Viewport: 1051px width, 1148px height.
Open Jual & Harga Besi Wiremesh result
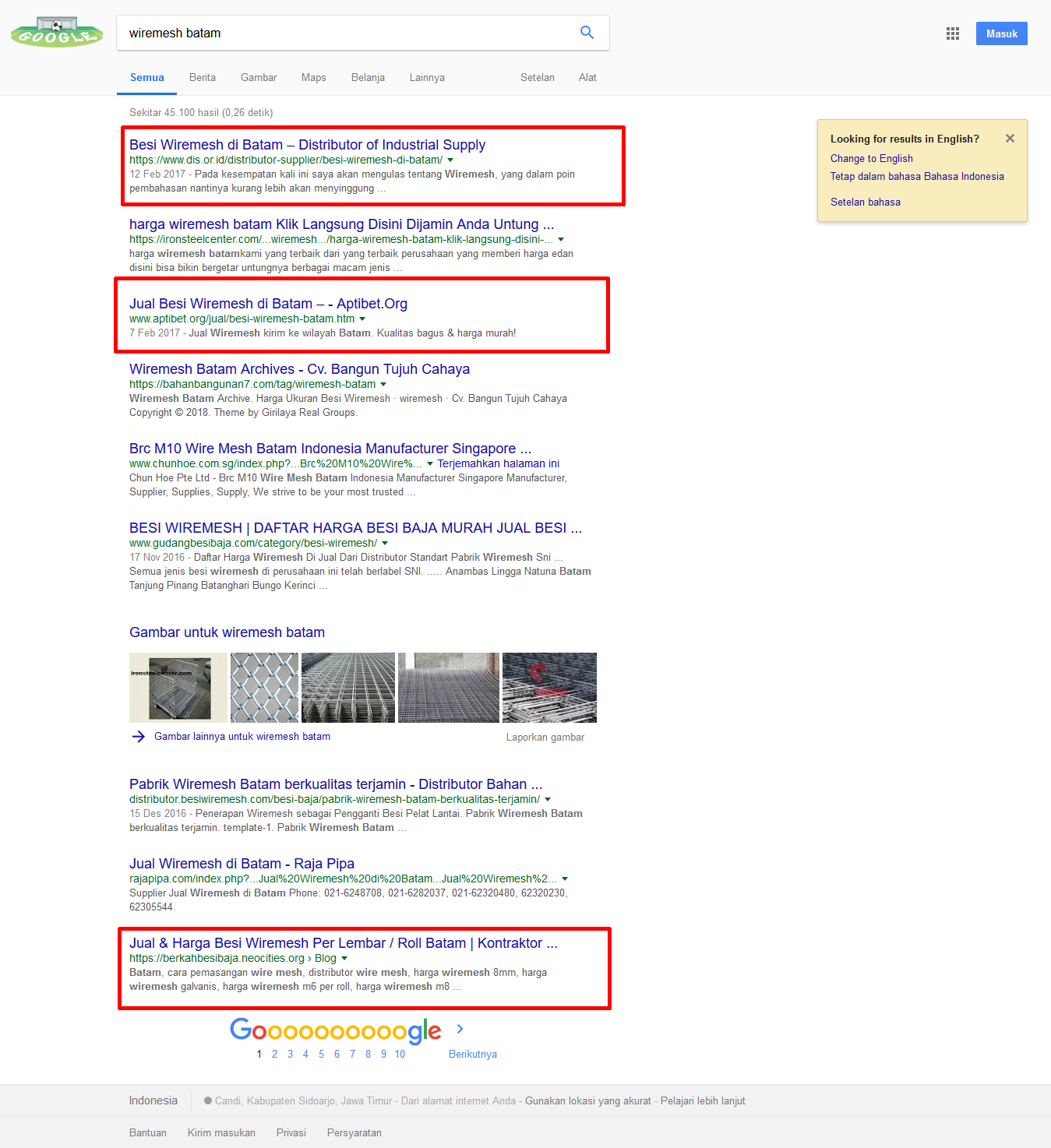[x=344, y=943]
